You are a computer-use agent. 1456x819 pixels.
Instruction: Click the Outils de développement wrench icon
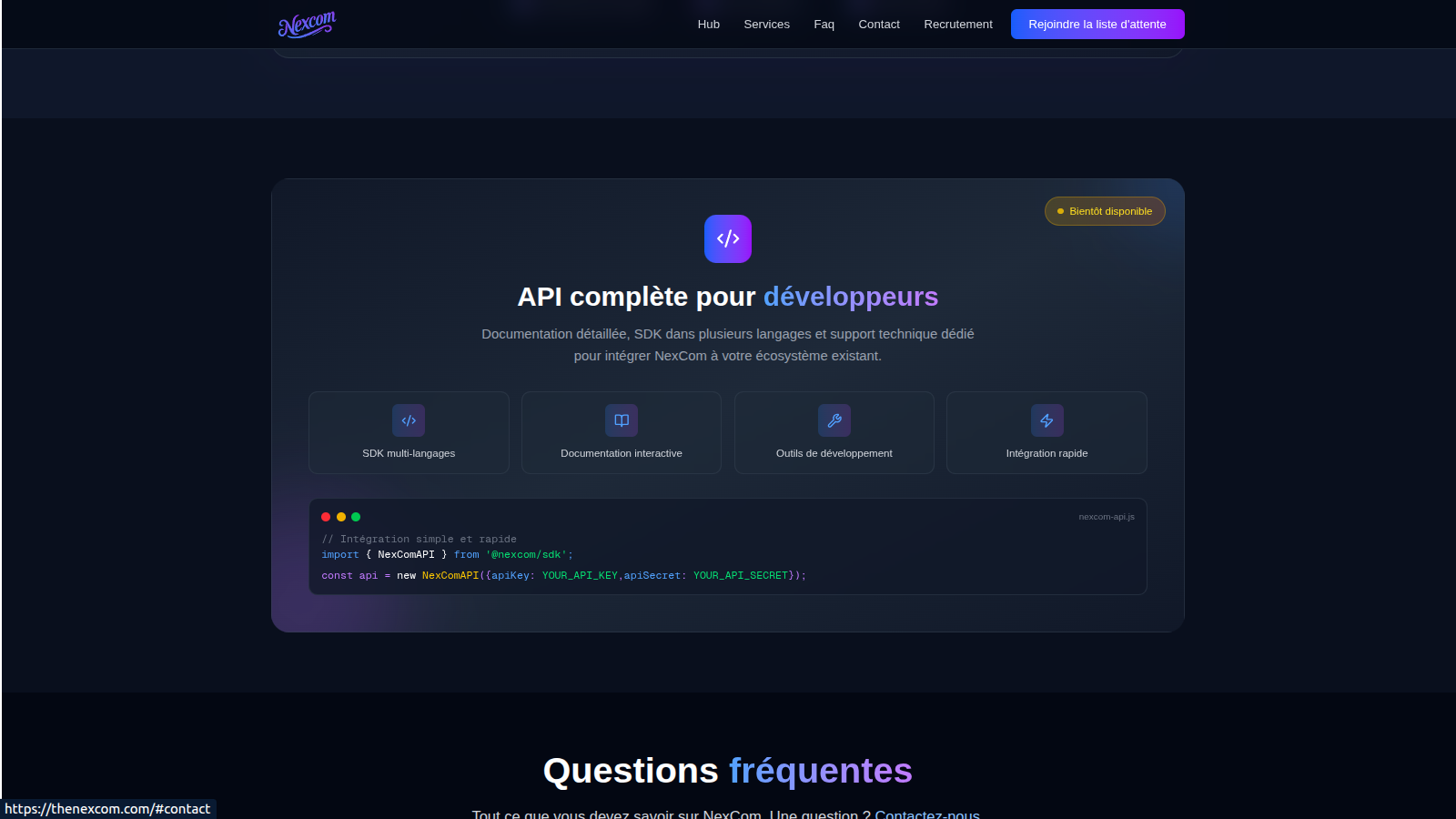[x=834, y=420]
